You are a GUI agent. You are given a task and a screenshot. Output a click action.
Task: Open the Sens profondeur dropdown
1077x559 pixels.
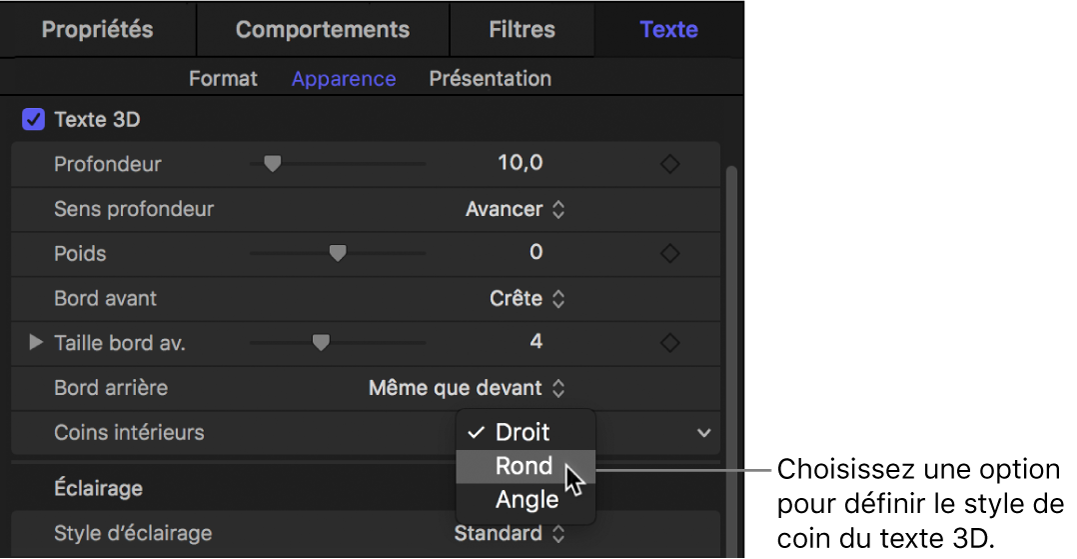click(x=515, y=209)
